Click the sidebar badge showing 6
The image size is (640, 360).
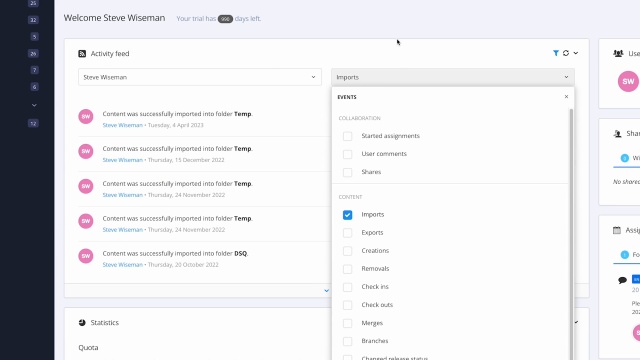coord(34,87)
